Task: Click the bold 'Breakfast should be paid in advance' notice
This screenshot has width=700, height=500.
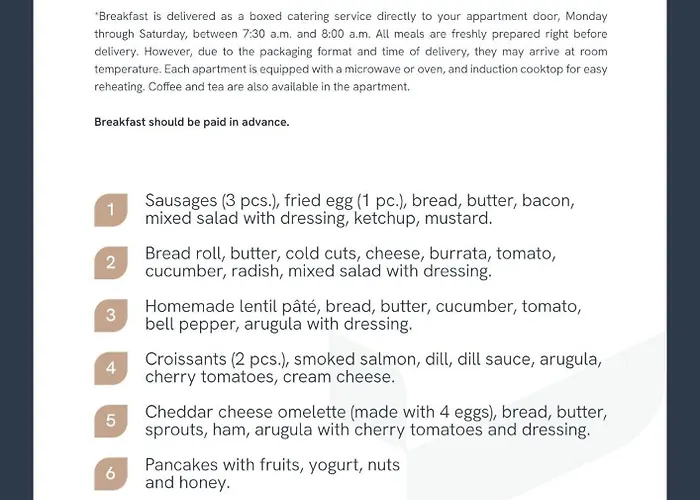Action: (x=191, y=122)
